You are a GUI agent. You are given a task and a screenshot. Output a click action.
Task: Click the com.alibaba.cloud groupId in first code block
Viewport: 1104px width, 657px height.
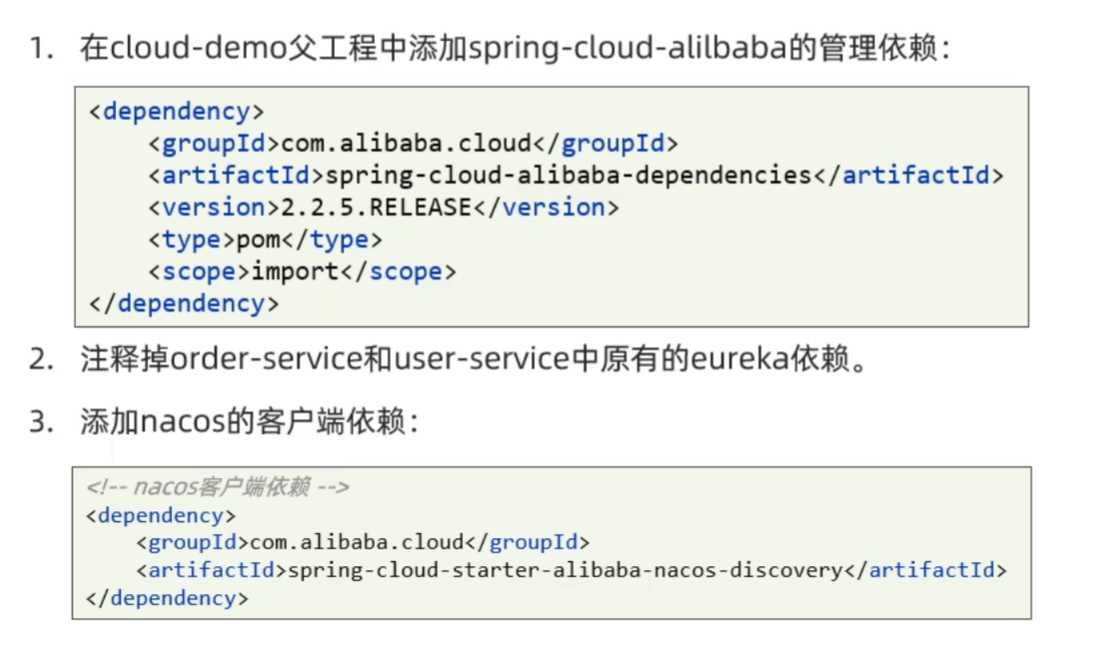[406, 143]
